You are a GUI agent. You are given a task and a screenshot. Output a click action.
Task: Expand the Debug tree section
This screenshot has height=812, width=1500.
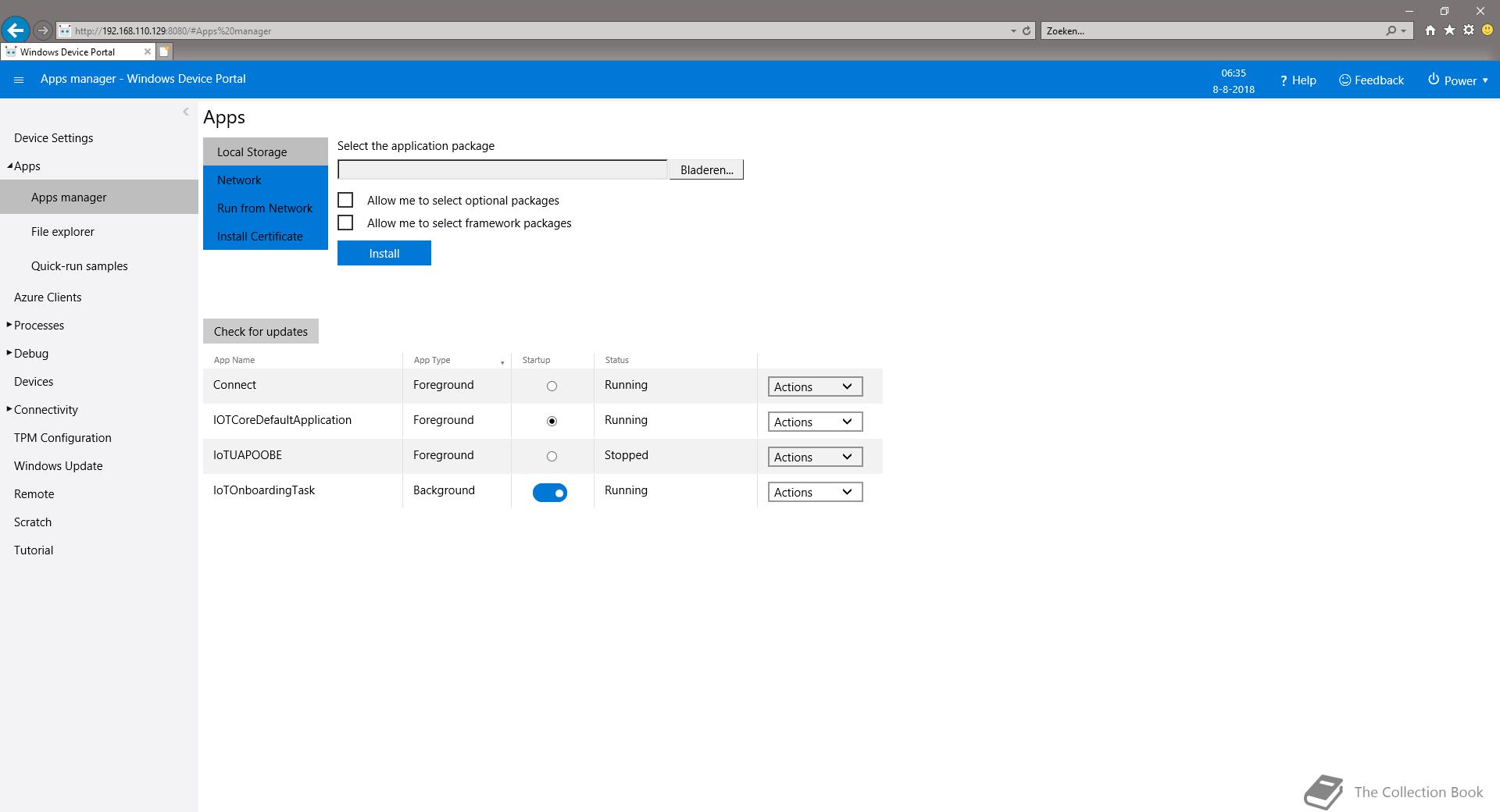tap(9, 353)
